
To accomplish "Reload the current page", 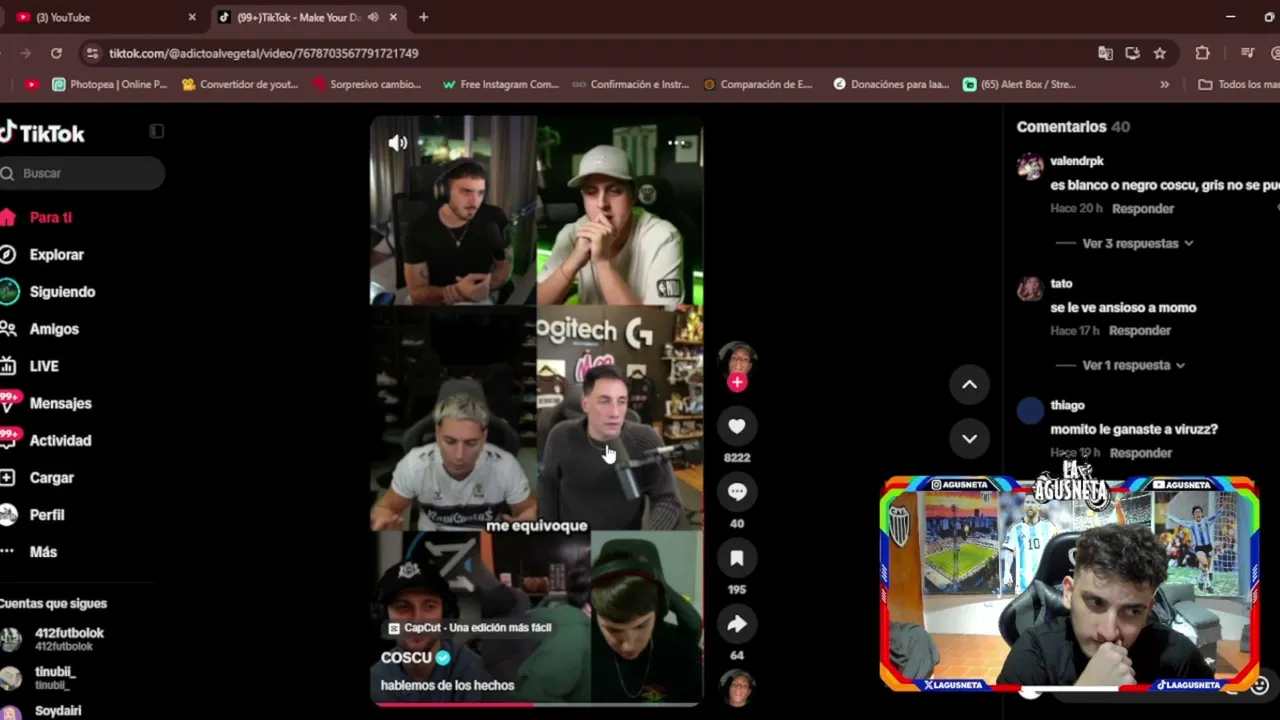I will tap(56, 53).
